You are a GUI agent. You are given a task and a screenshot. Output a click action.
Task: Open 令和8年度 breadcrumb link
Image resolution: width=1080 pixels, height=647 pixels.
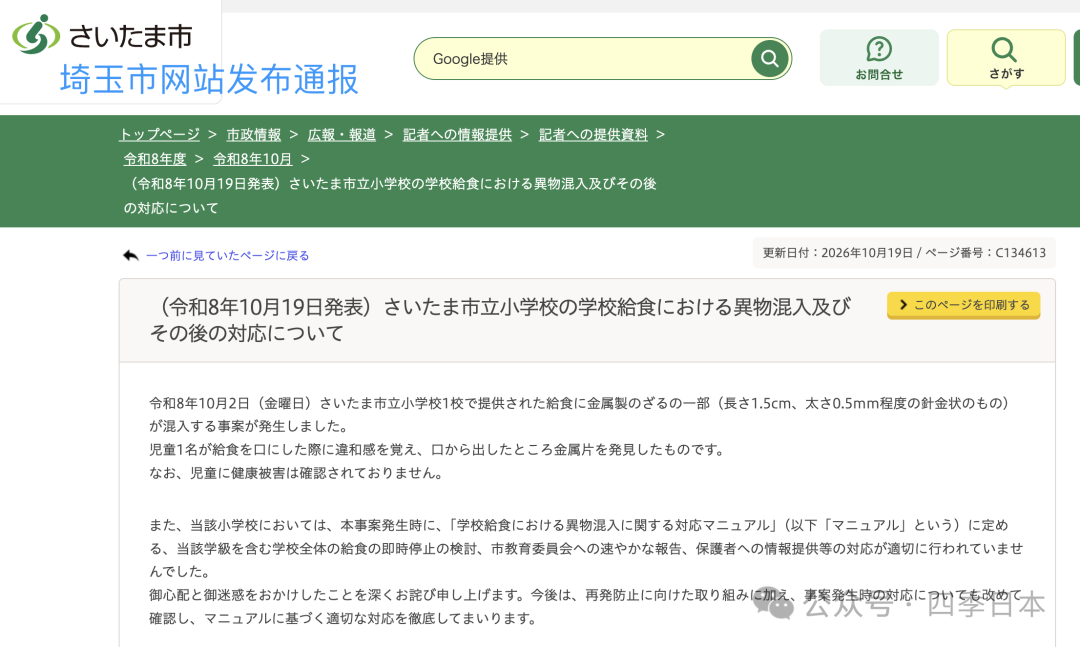(x=155, y=158)
